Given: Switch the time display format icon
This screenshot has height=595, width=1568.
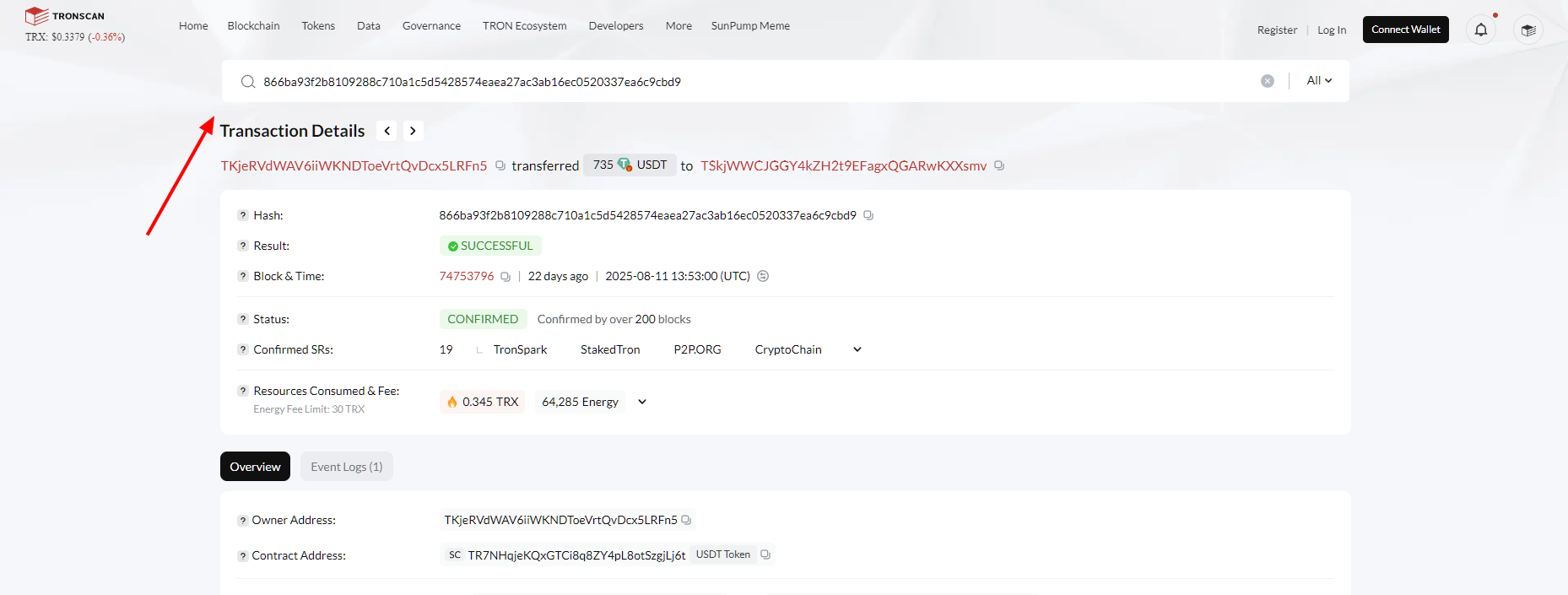Looking at the screenshot, I should coord(763,276).
